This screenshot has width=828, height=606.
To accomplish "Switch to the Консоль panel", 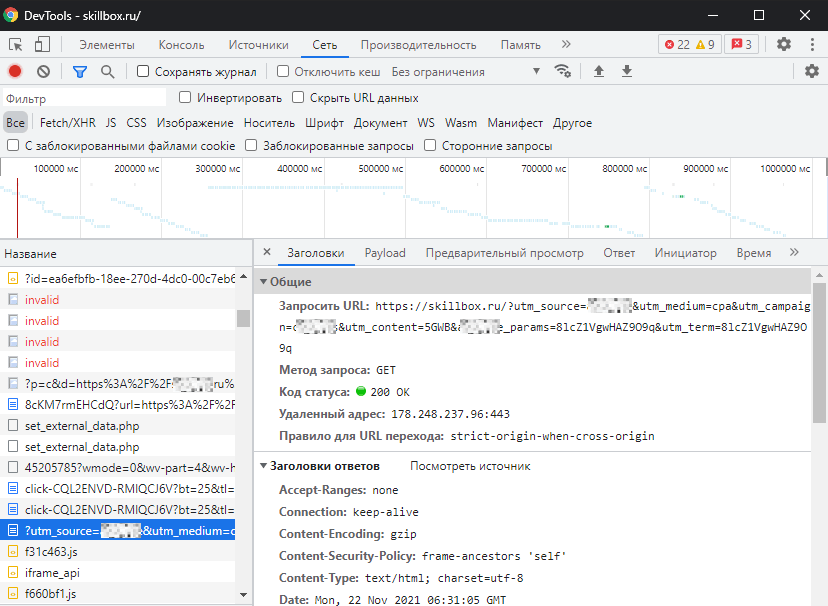I will pyautogui.click(x=182, y=45).
